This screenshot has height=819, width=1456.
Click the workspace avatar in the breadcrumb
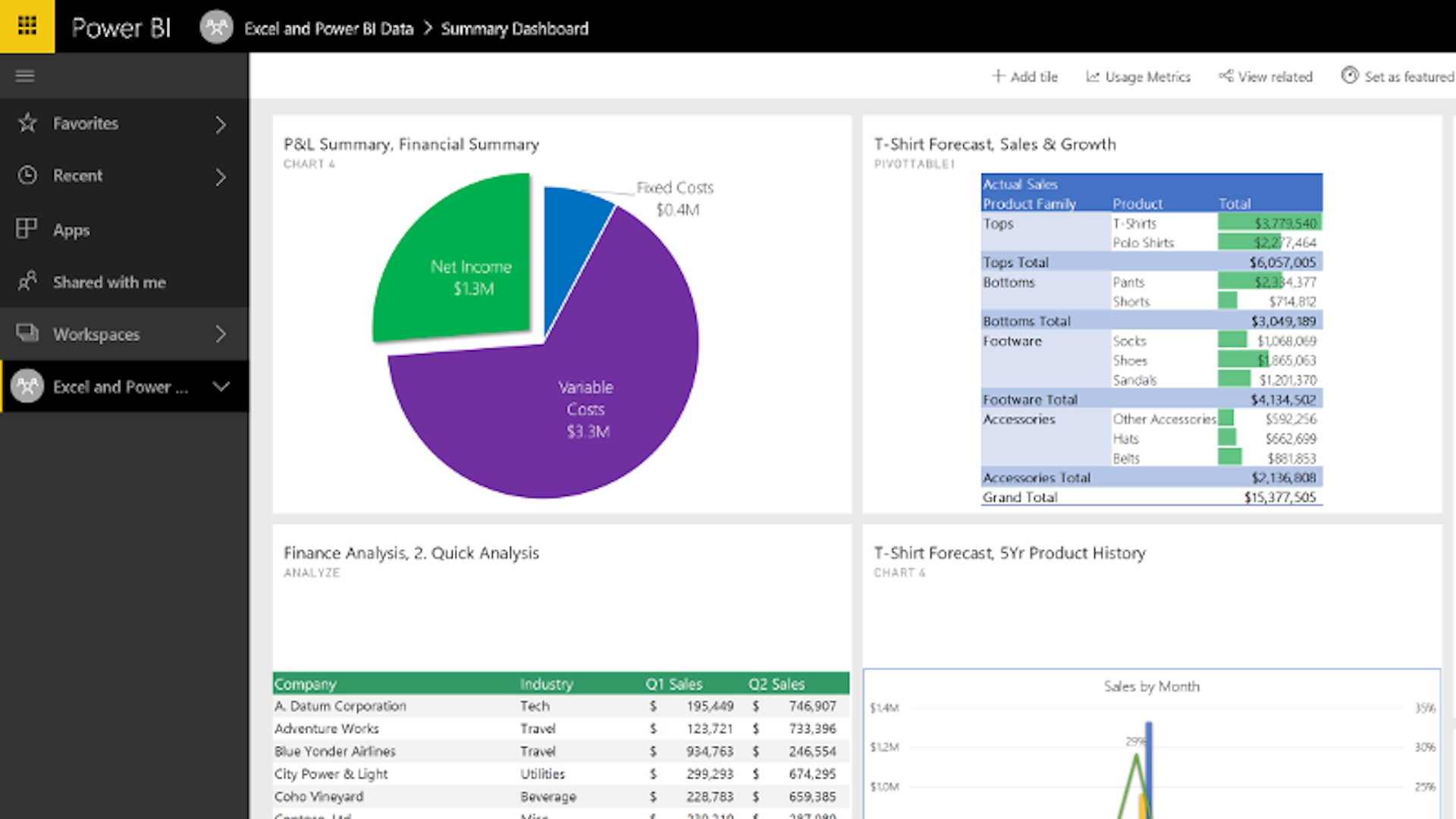pos(216,27)
